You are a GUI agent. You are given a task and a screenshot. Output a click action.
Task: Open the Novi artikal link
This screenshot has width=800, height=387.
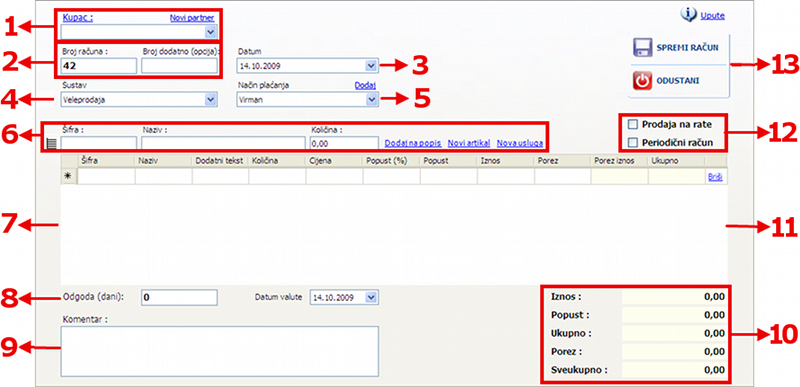click(x=468, y=143)
